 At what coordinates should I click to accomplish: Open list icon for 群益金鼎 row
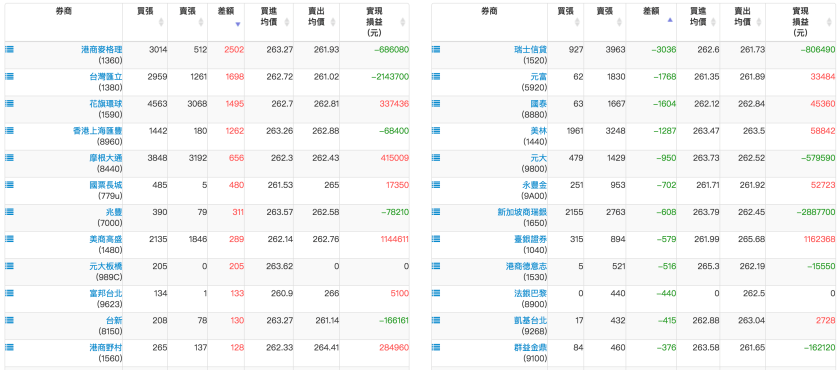point(436,347)
